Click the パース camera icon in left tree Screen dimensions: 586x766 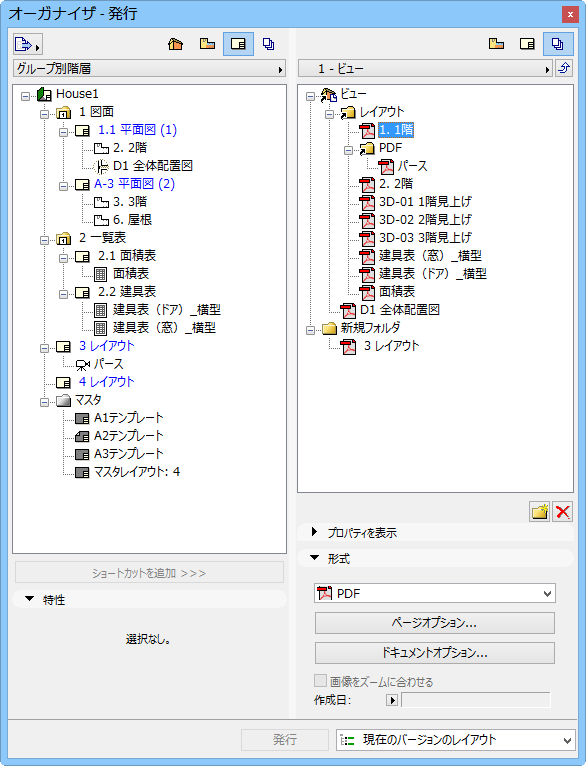click(83, 364)
